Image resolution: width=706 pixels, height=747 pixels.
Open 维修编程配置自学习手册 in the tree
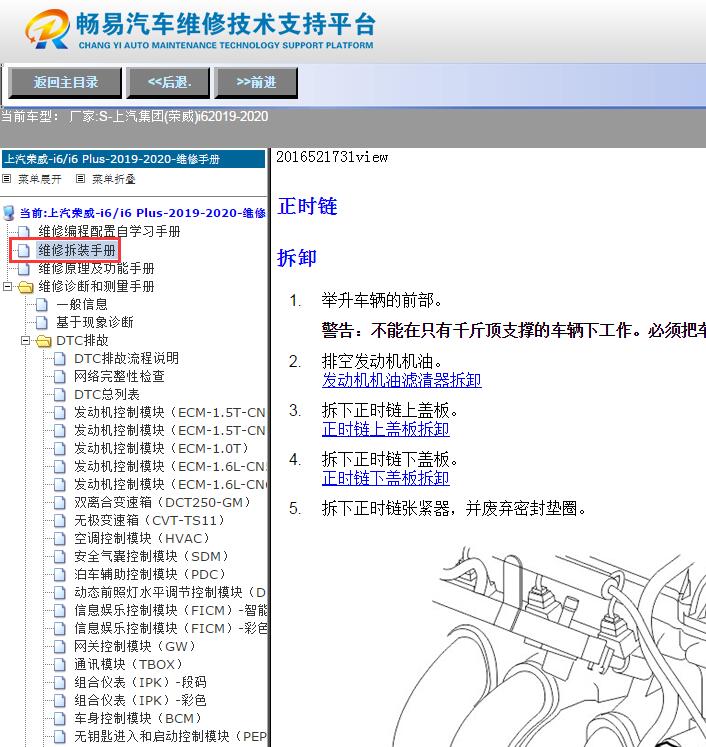pos(109,232)
